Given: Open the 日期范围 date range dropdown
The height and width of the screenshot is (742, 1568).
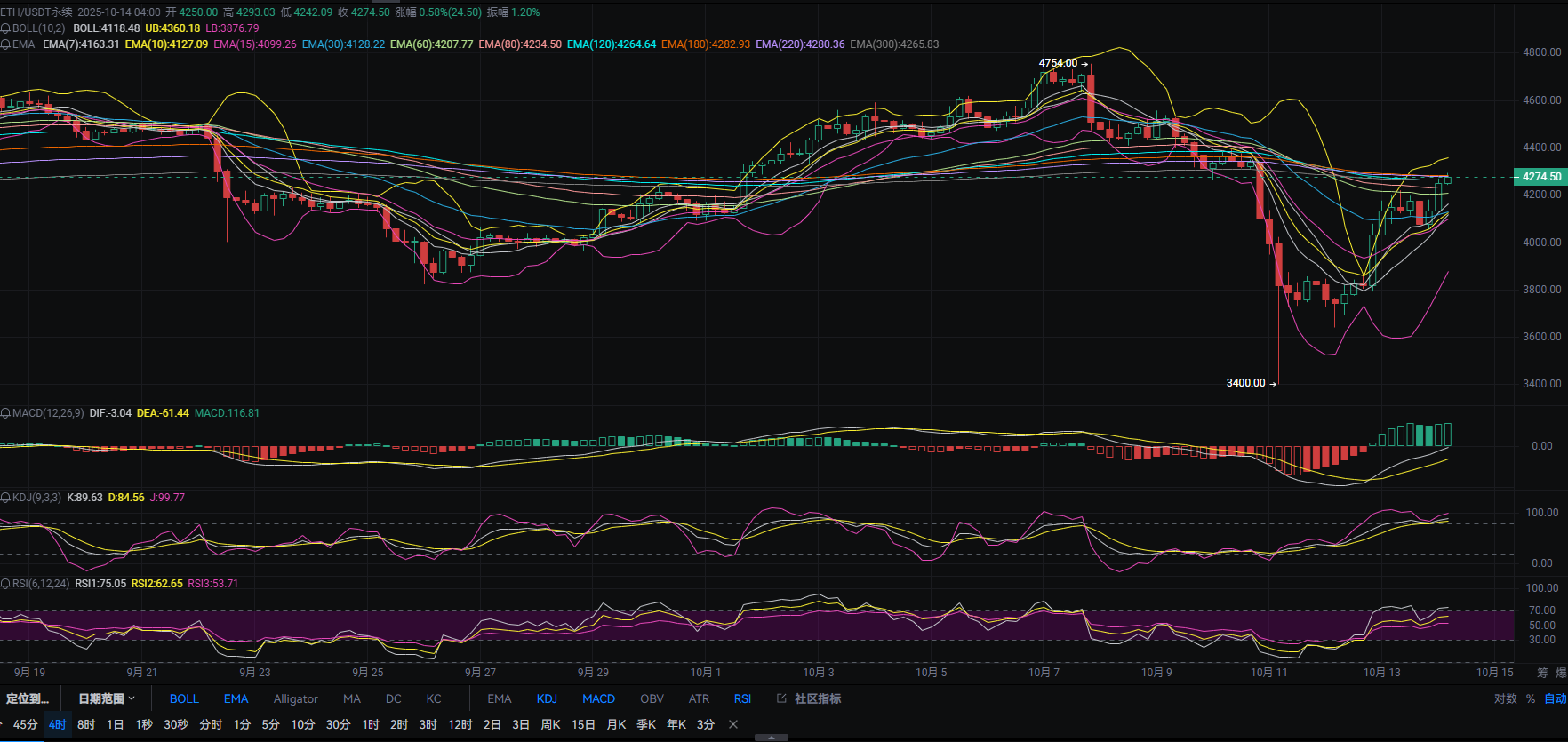Looking at the screenshot, I should pyautogui.click(x=107, y=698).
